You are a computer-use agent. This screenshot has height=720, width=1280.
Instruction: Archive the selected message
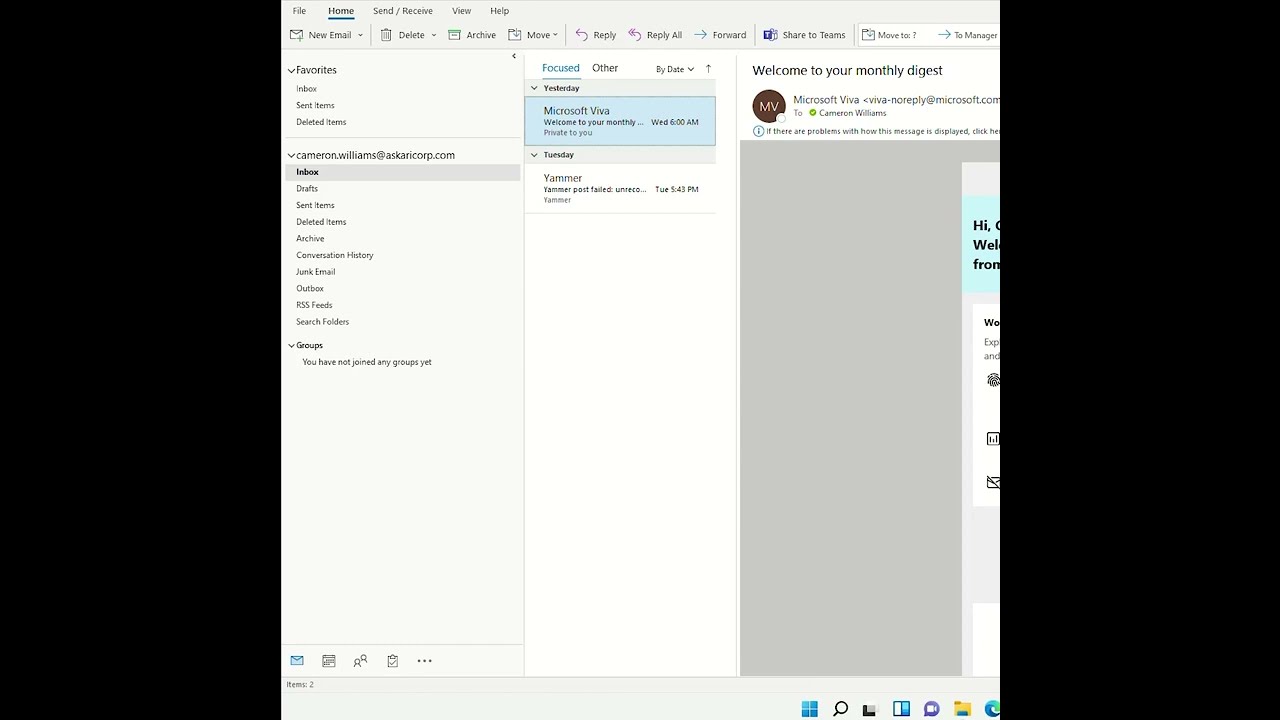[472, 35]
